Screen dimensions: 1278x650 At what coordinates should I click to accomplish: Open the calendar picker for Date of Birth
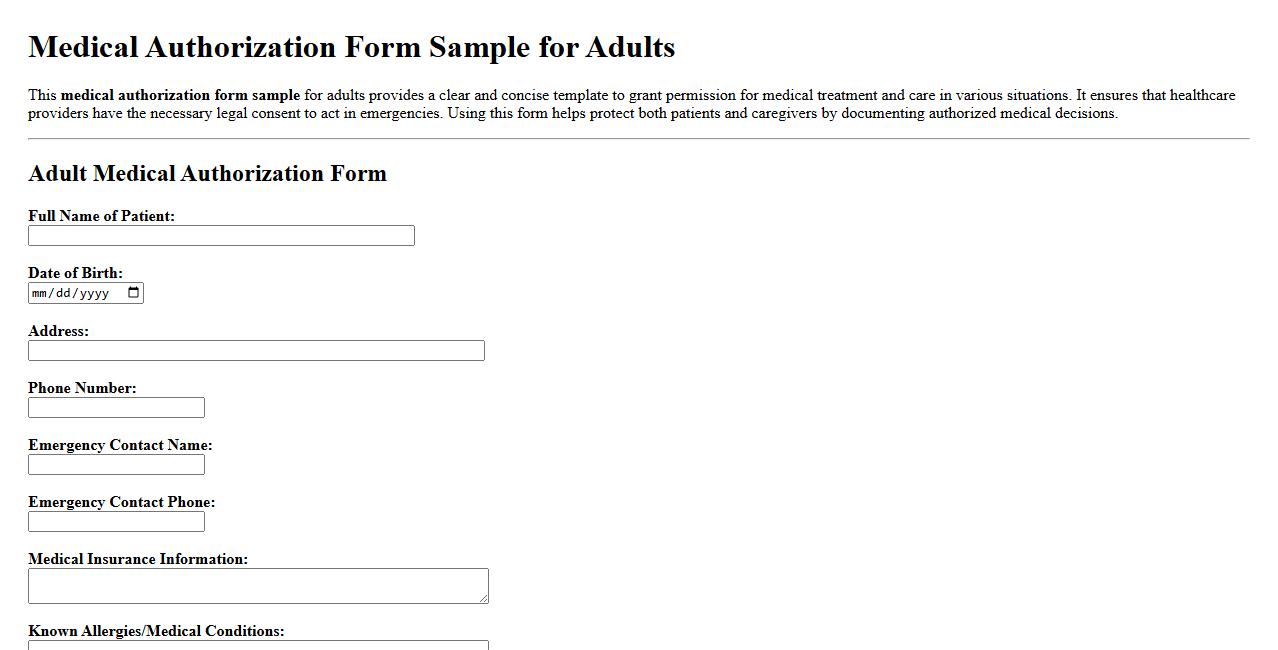coord(133,292)
